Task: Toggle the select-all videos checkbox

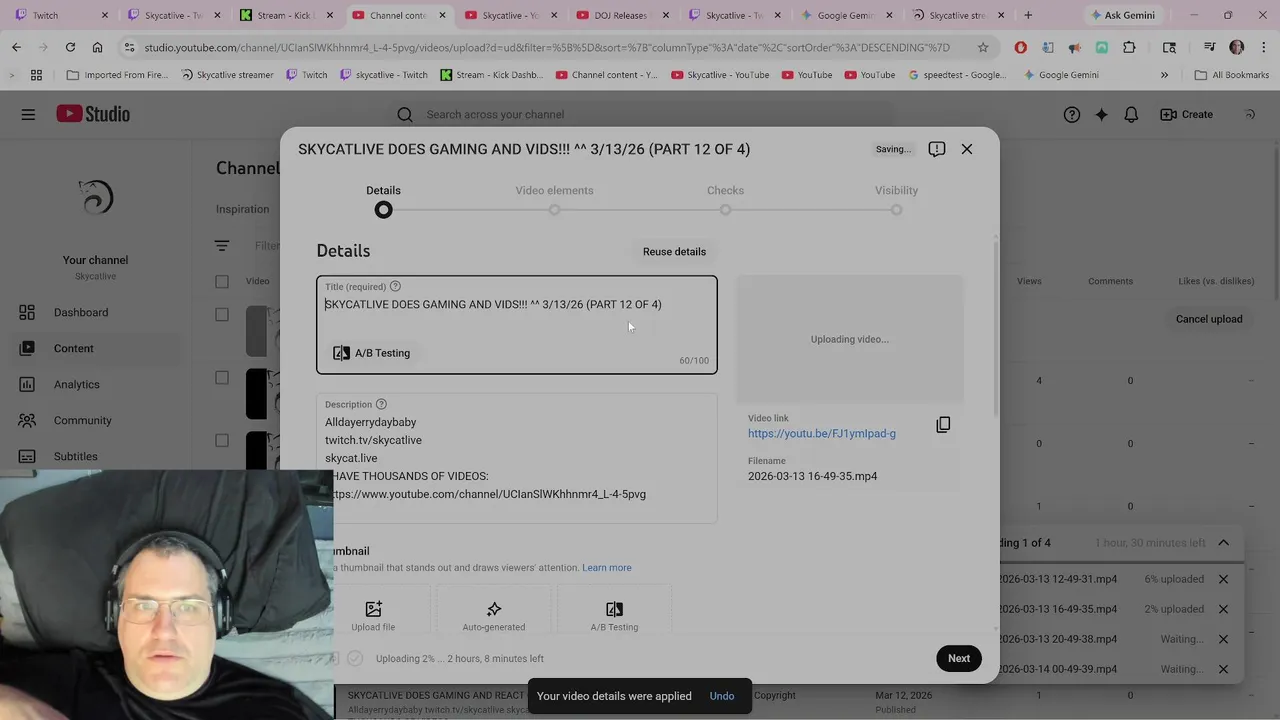Action: pos(222,282)
